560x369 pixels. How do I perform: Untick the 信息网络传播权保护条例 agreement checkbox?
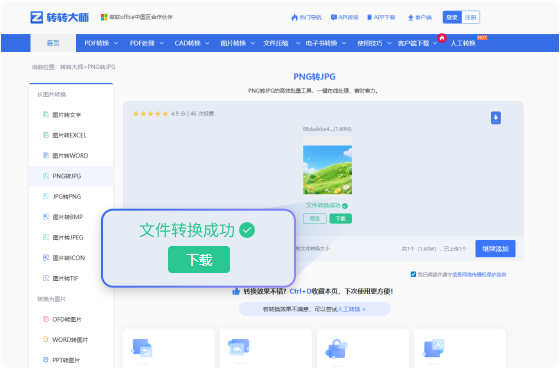pyautogui.click(x=413, y=274)
